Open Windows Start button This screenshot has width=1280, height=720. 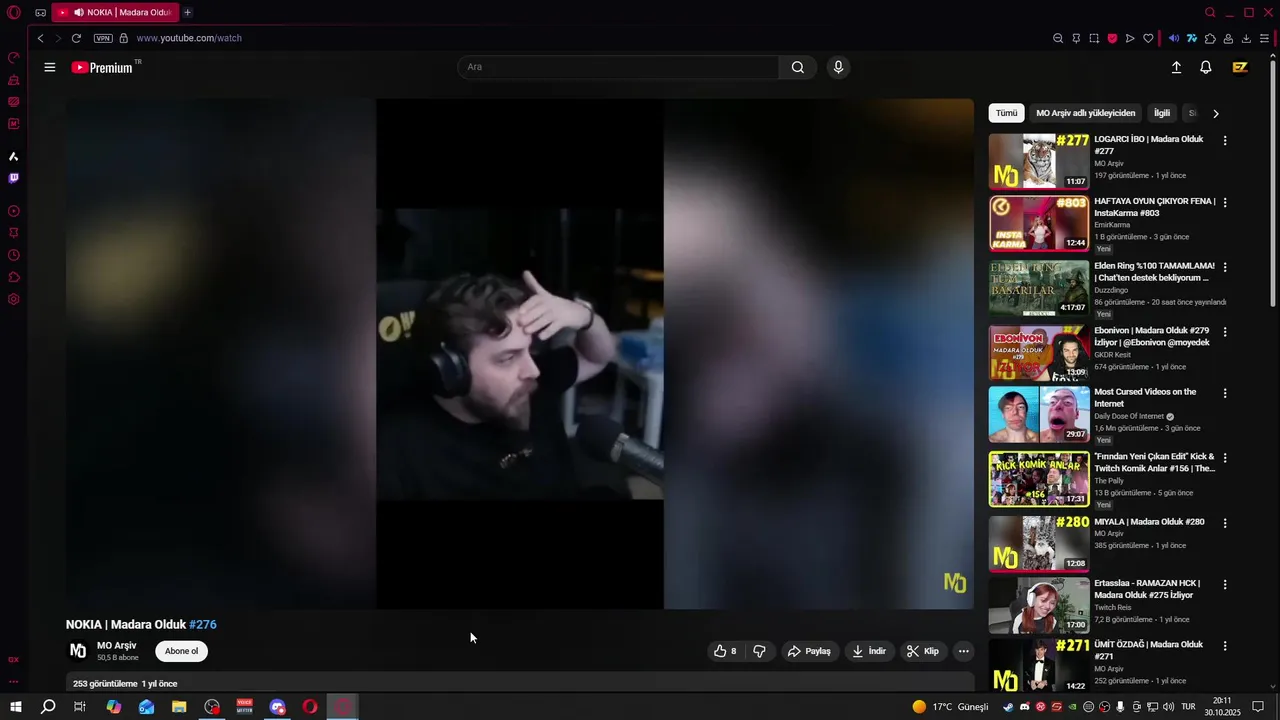[x=15, y=707]
